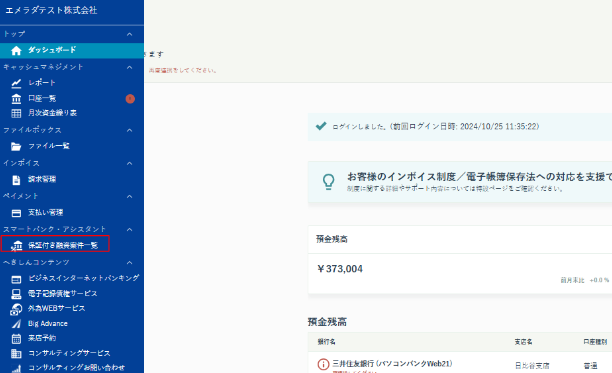612x373 pixels.
Task: Collapse the インボイス section chevron
Action: (x=130, y=163)
